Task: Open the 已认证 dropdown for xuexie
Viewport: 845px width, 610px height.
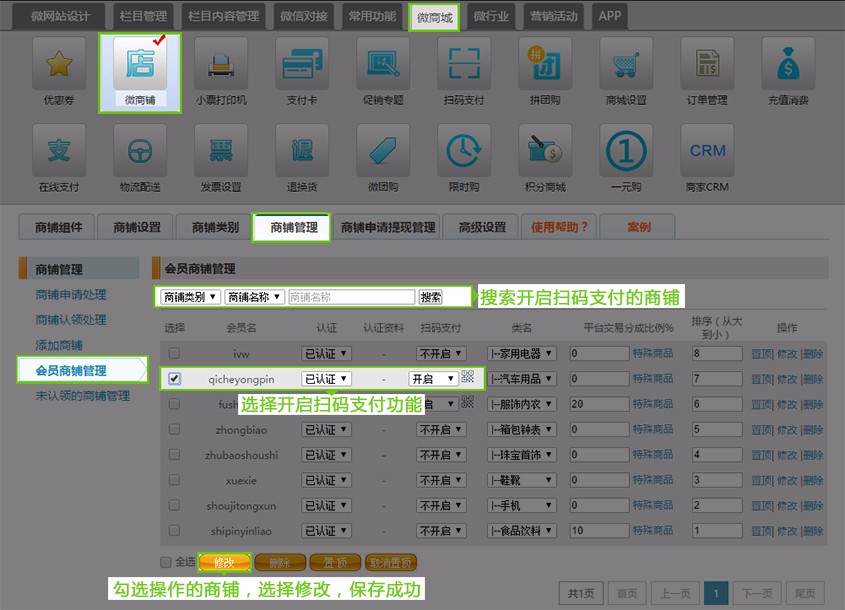Action: 327,480
